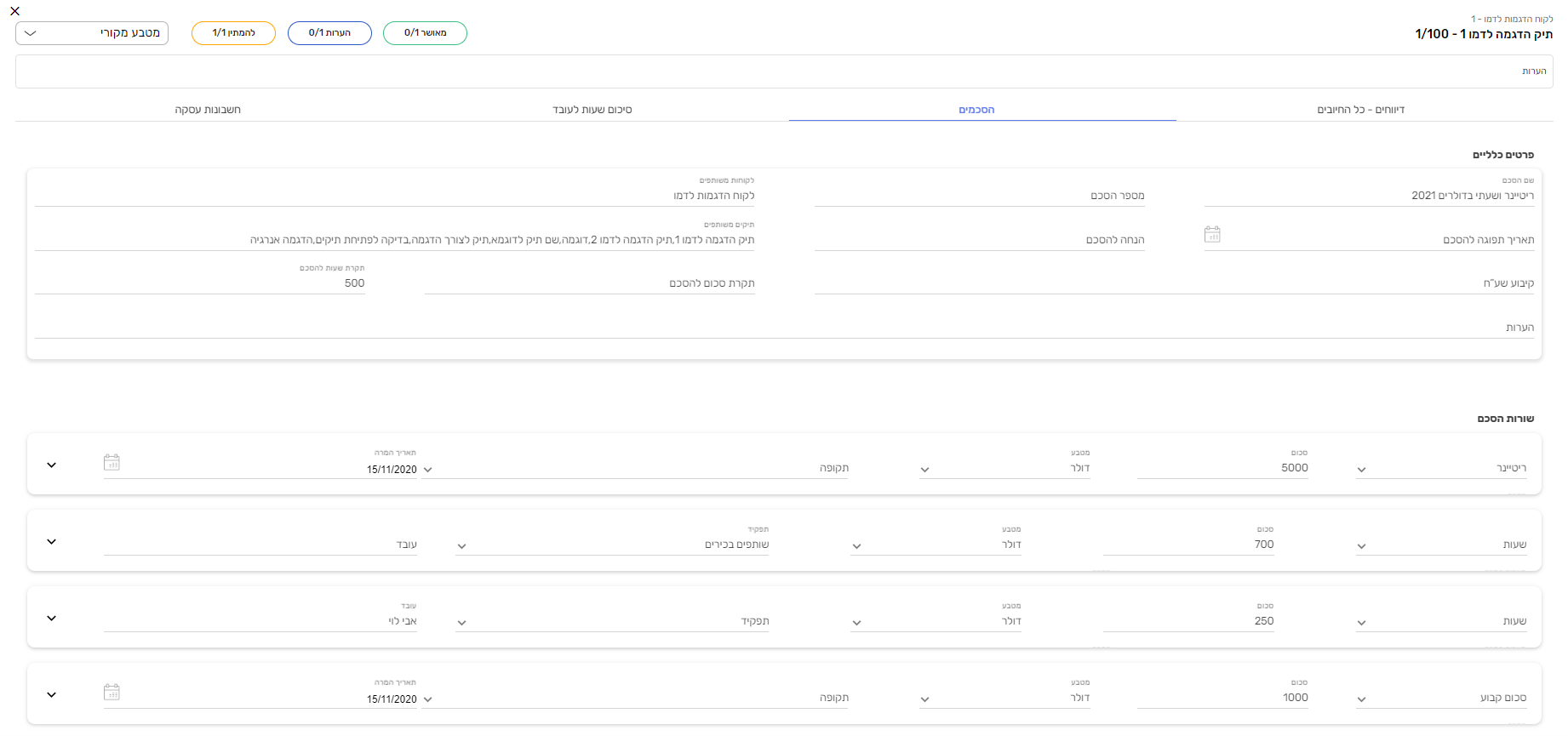The image size is (1568, 736).
Task: Expand the ריטיינר 5000 row with its chevron
Action: point(51,465)
